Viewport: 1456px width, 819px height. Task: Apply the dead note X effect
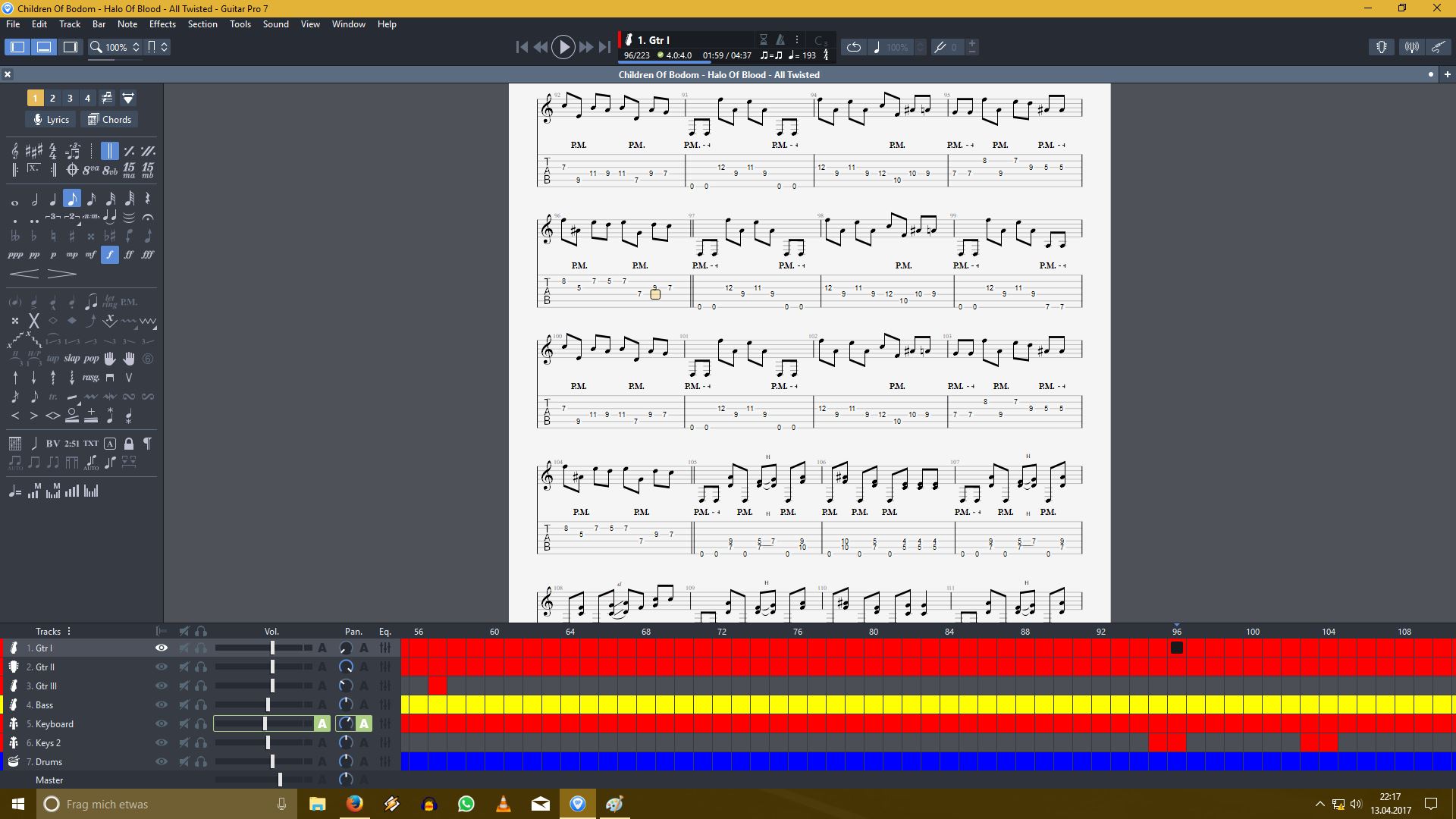(x=34, y=321)
